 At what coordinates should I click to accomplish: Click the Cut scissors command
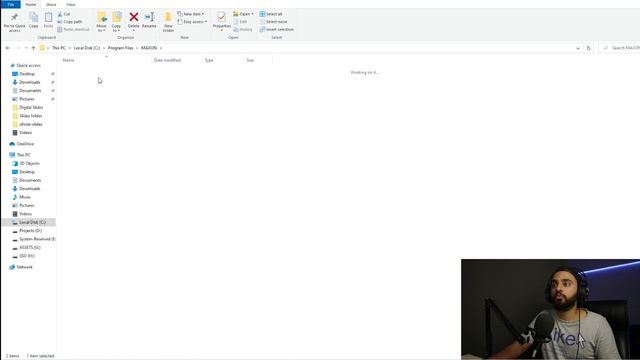tap(64, 14)
